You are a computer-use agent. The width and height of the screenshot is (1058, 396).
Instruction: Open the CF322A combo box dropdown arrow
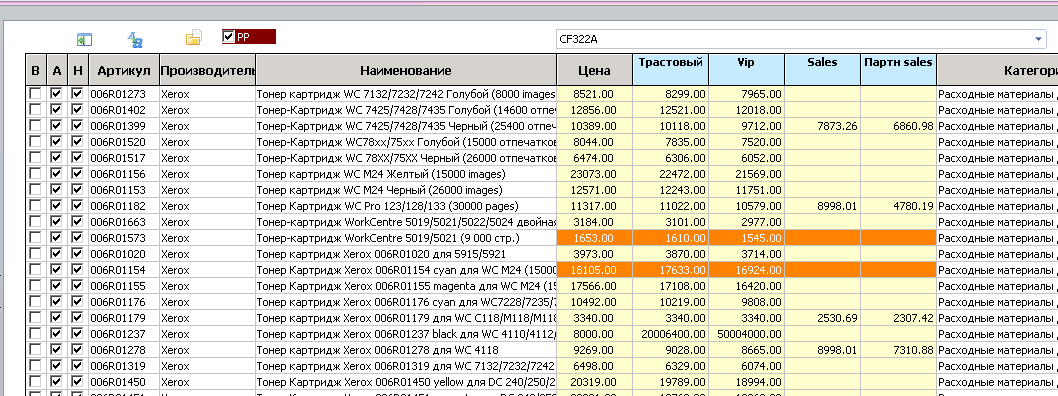pyautogui.click(x=1038, y=39)
